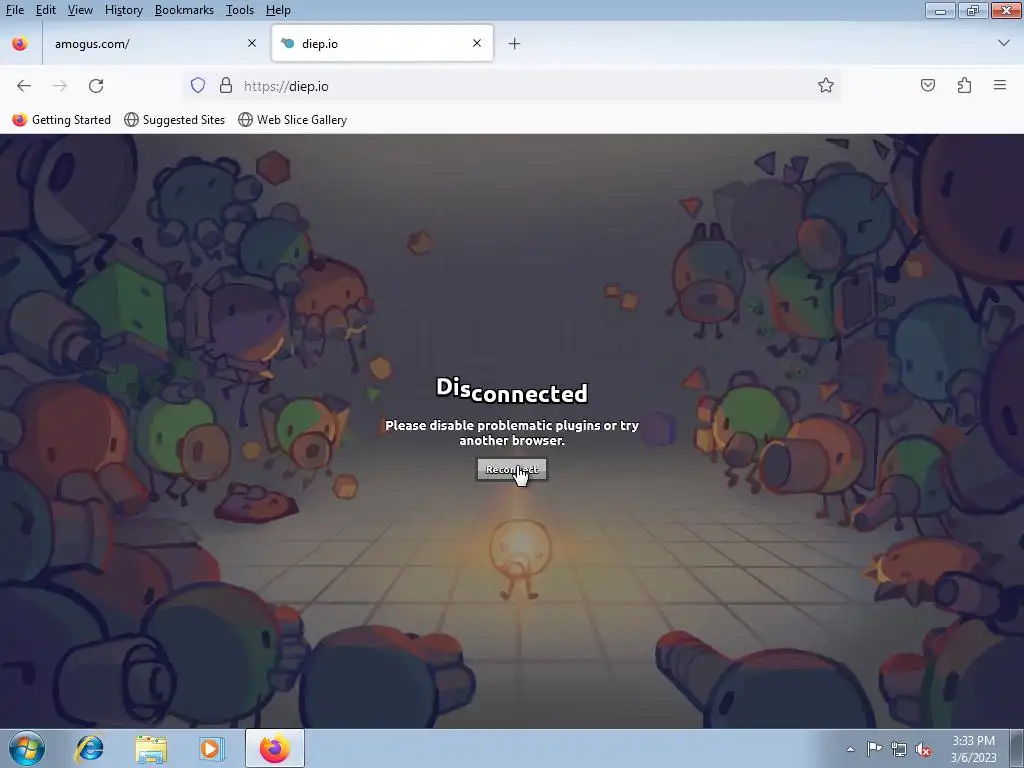
Task: Switch to the amogus.com tab
Action: (x=154, y=44)
